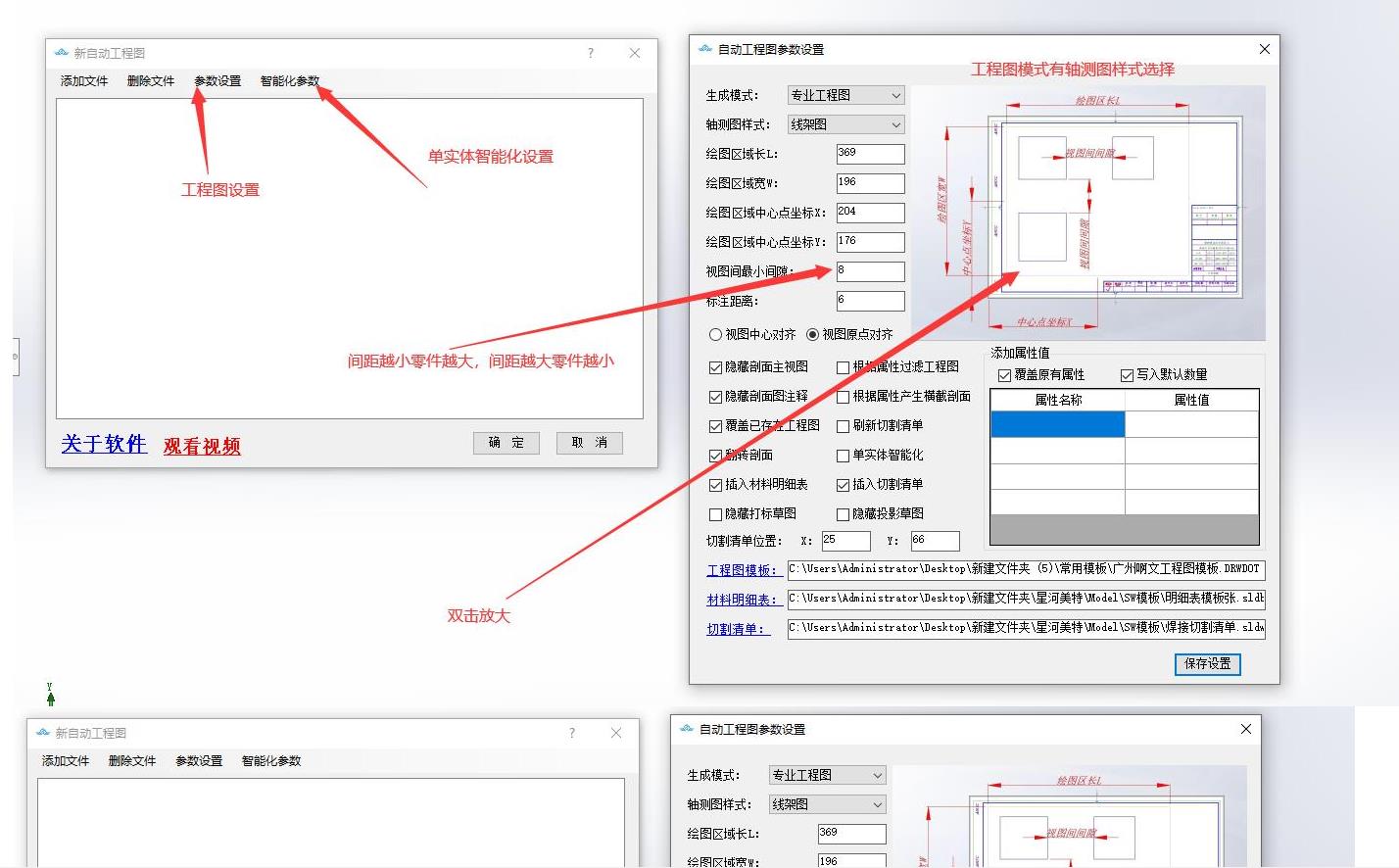The width and height of the screenshot is (1399, 868).
Task: Click the help question mark in lower 新自动工程图 window
Action: (572, 733)
